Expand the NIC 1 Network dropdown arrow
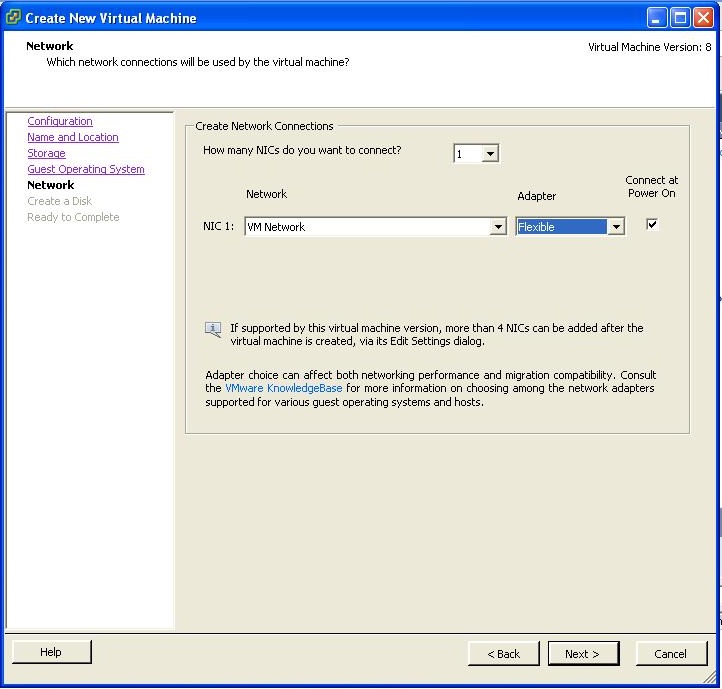Viewport: 722px width, 689px height. [498, 227]
